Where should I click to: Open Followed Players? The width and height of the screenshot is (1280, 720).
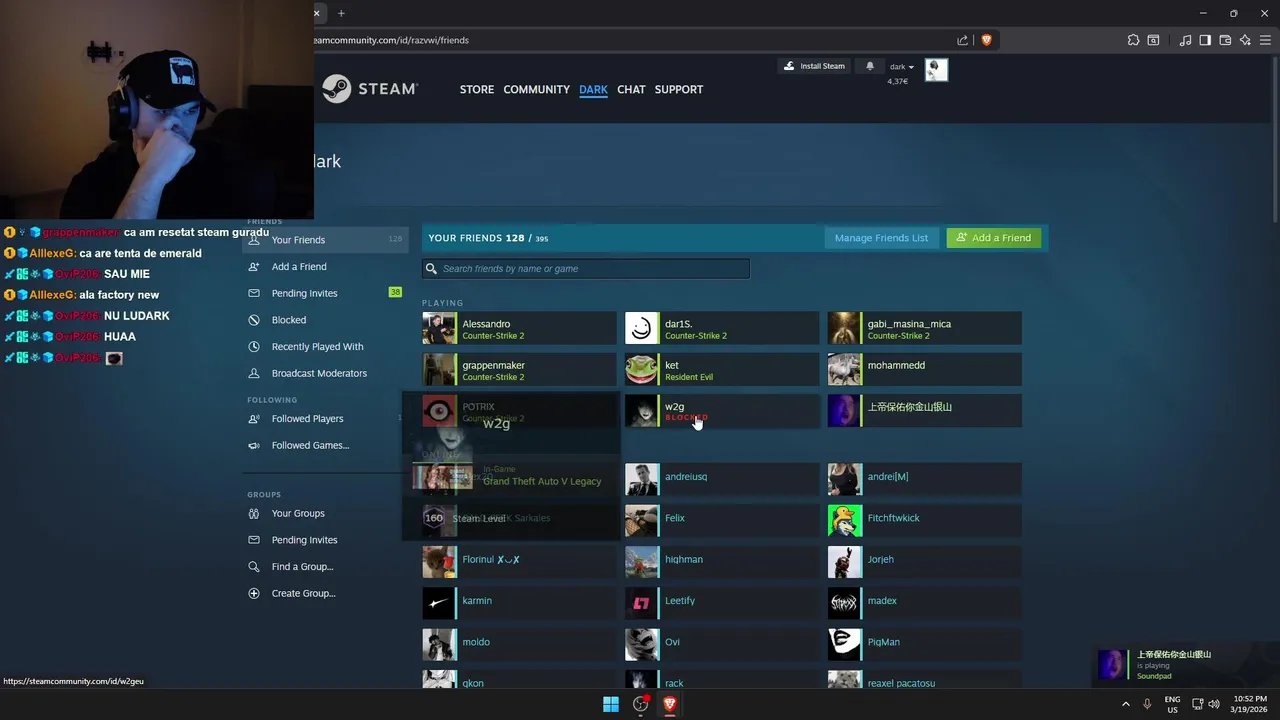325,419
